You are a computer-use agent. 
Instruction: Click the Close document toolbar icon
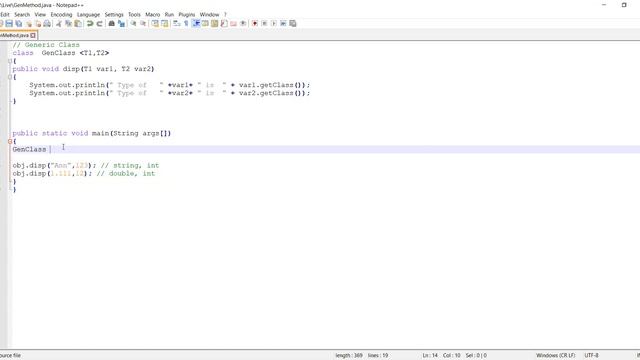tap(29, 24)
